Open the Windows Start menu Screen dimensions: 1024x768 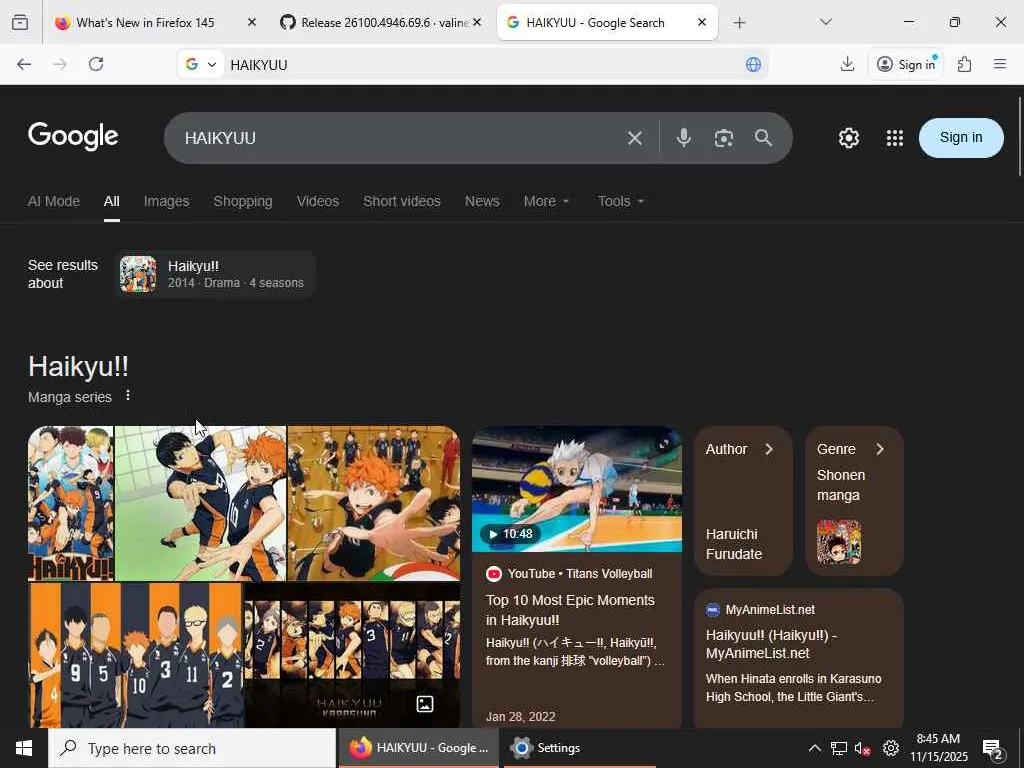(24, 748)
